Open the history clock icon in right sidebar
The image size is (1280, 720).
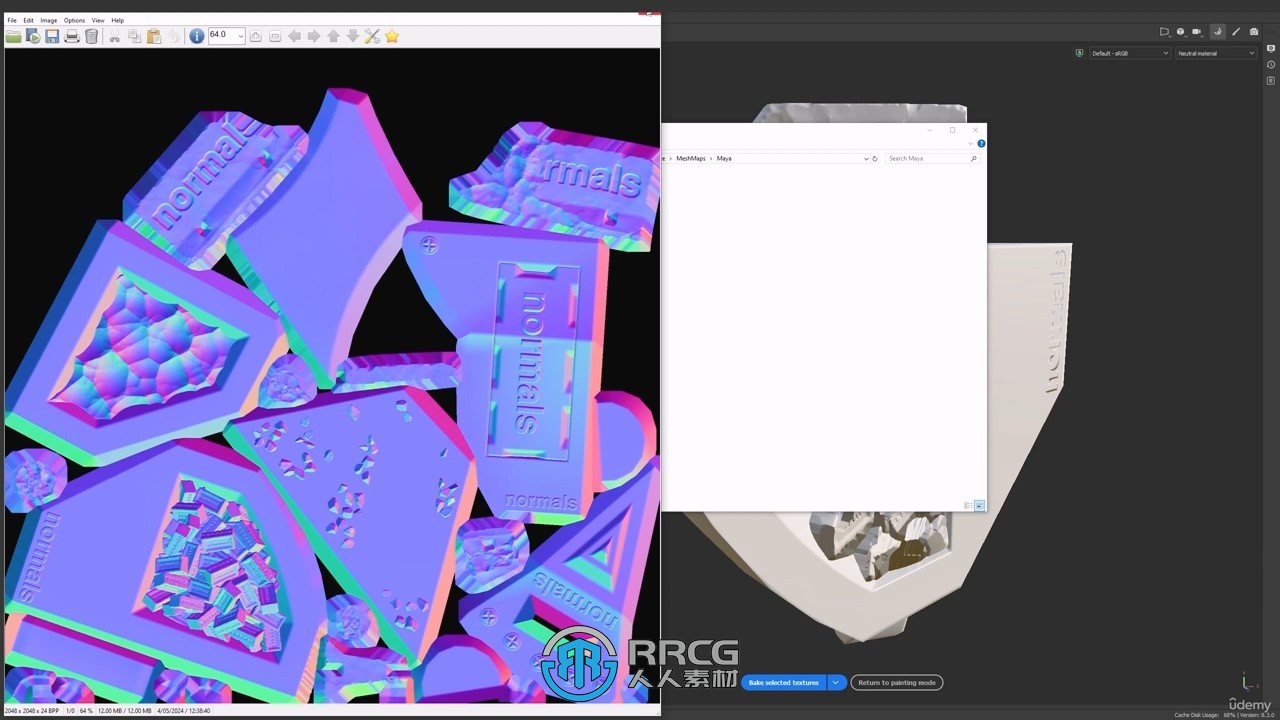tap(1271, 65)
